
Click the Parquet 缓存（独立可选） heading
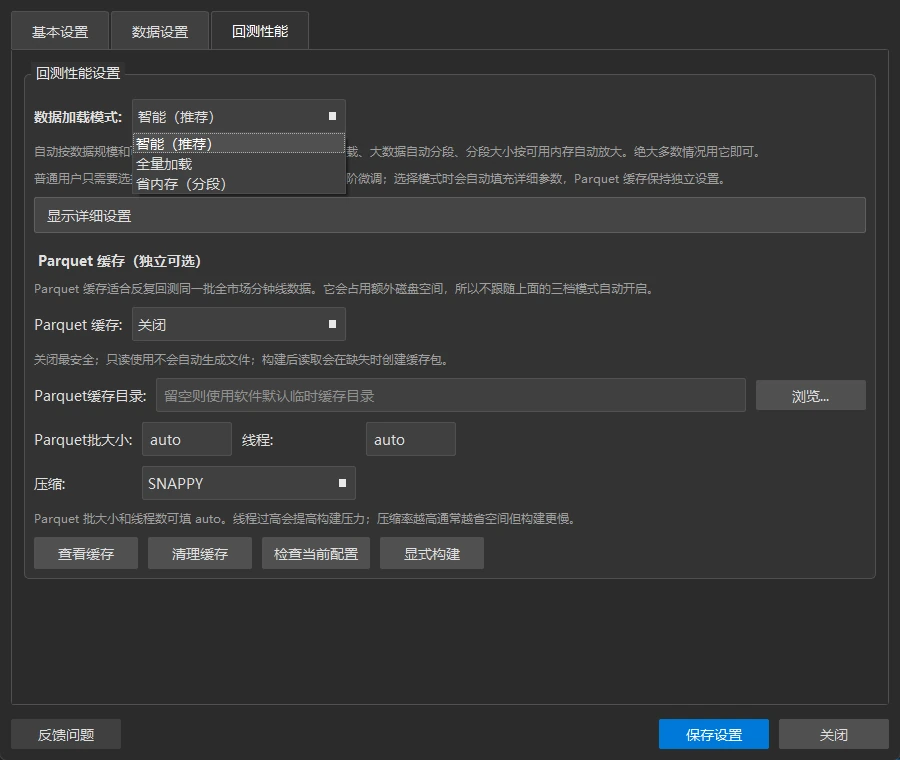(119, 261)
